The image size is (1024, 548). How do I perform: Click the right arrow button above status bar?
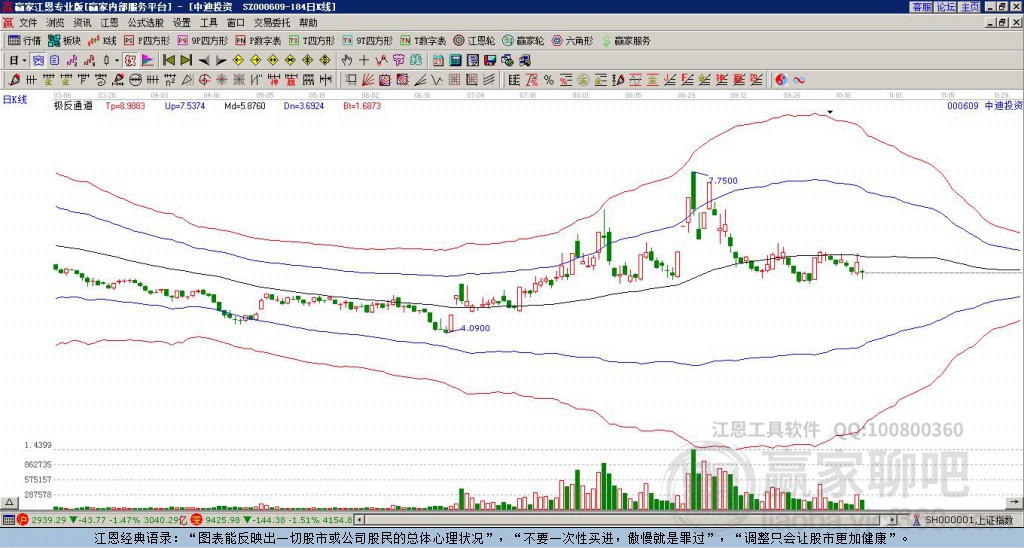[1016, 502]
